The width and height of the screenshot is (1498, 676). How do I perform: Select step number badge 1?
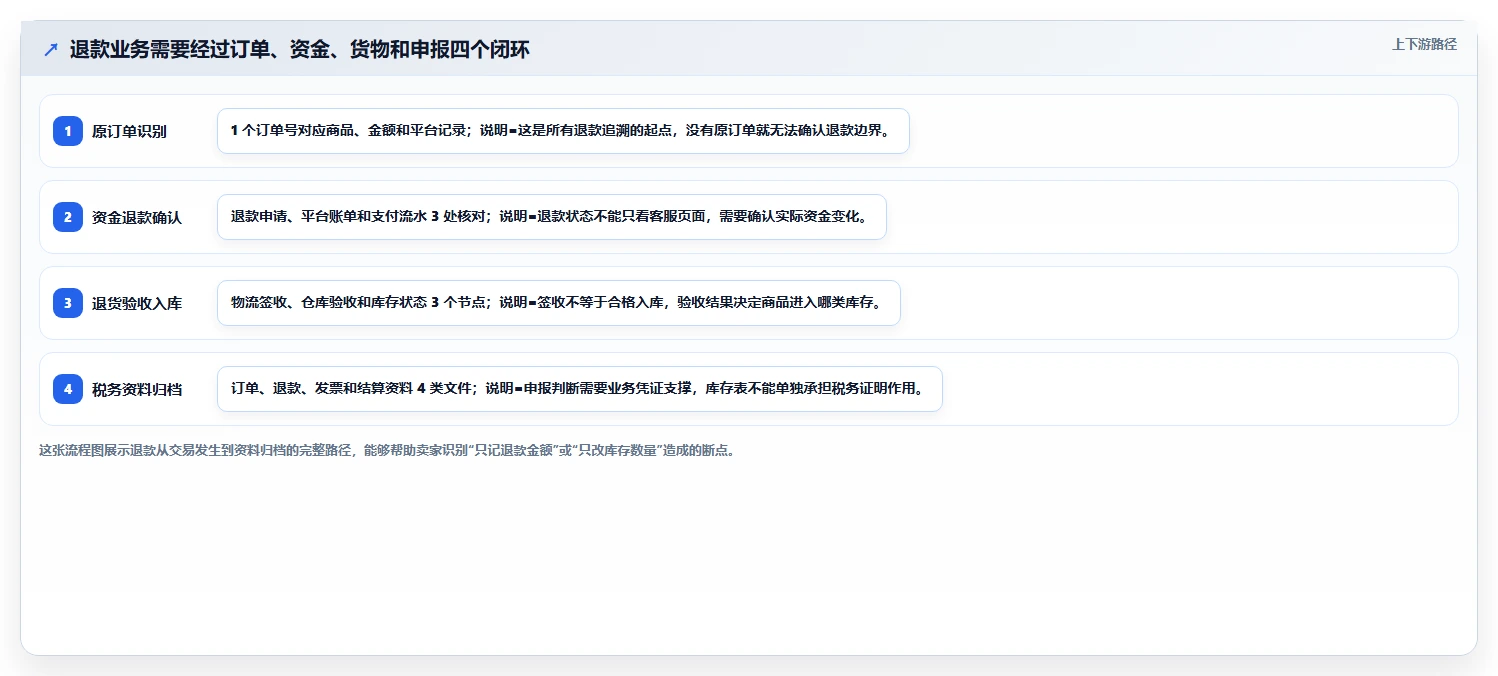[x=68, y=131]
